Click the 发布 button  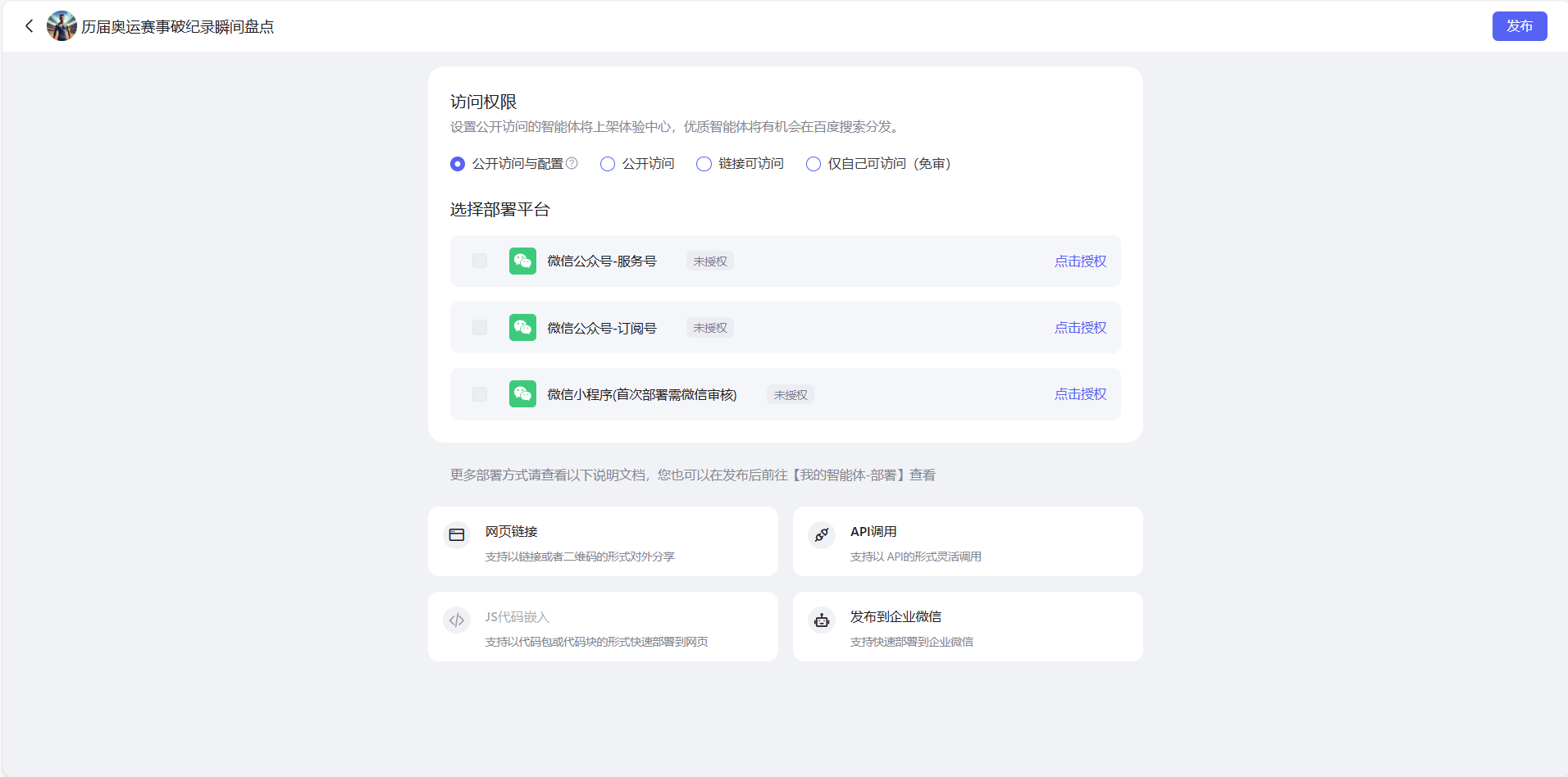tap(1519, 25)
